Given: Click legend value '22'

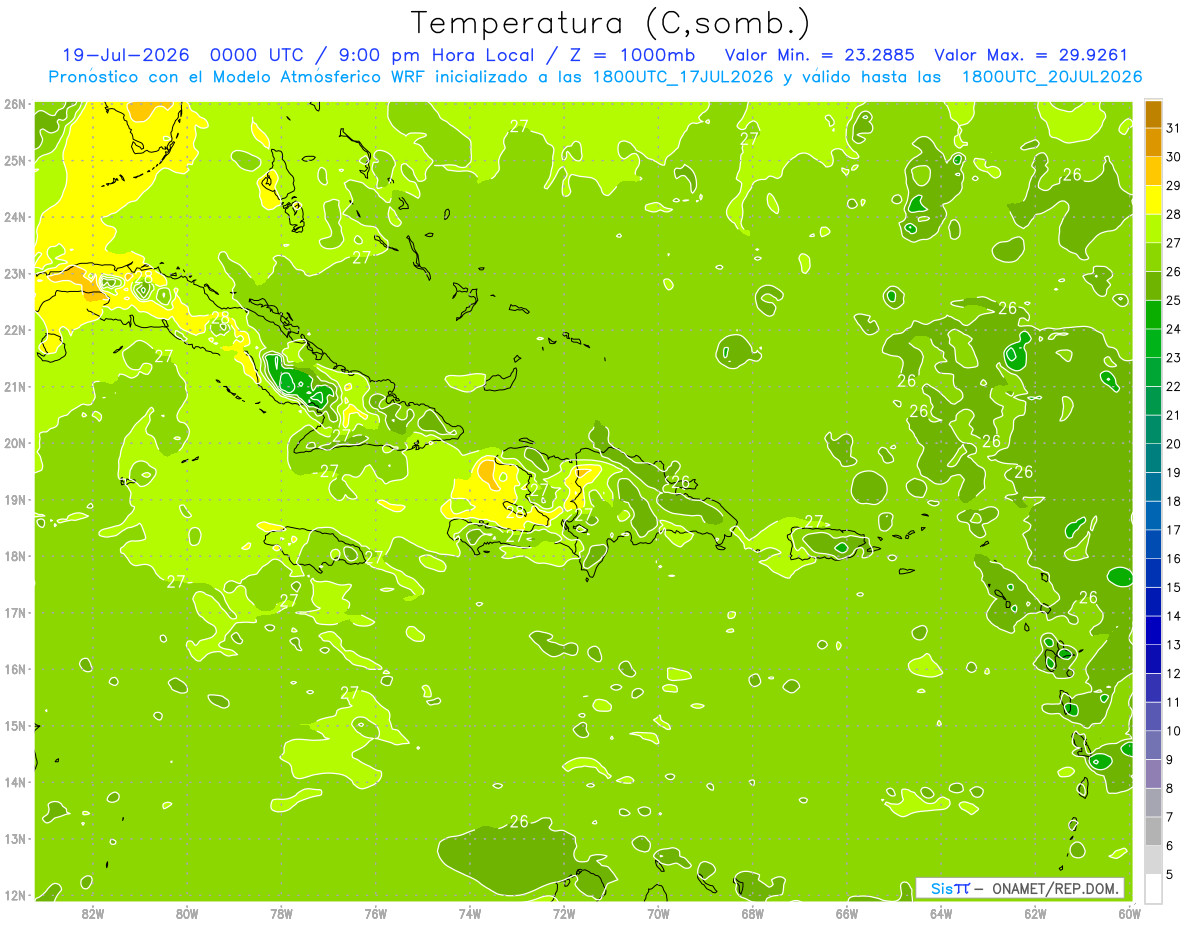Looking at the screenshot, I should (1173, 386).
